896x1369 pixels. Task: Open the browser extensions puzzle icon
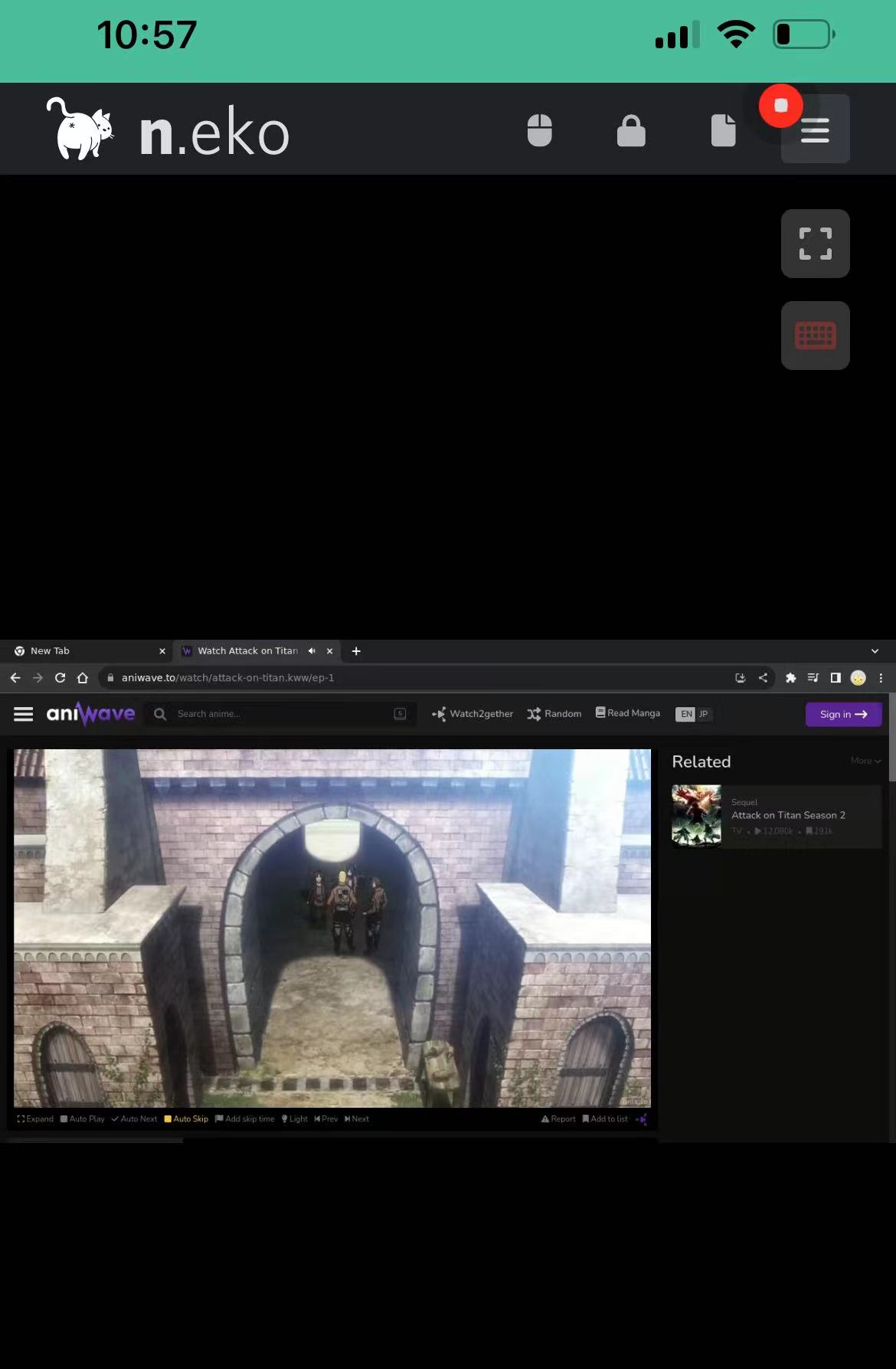(x=790, y=678)
